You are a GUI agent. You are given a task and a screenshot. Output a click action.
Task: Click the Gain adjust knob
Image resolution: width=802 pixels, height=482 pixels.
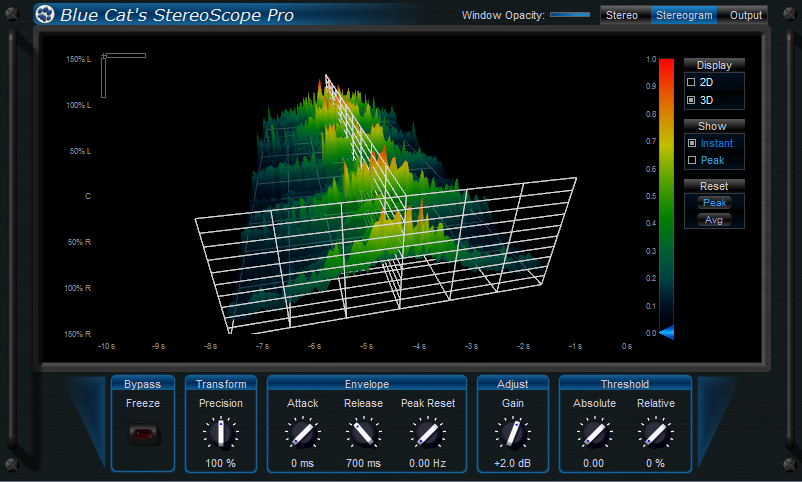(512, 433)
